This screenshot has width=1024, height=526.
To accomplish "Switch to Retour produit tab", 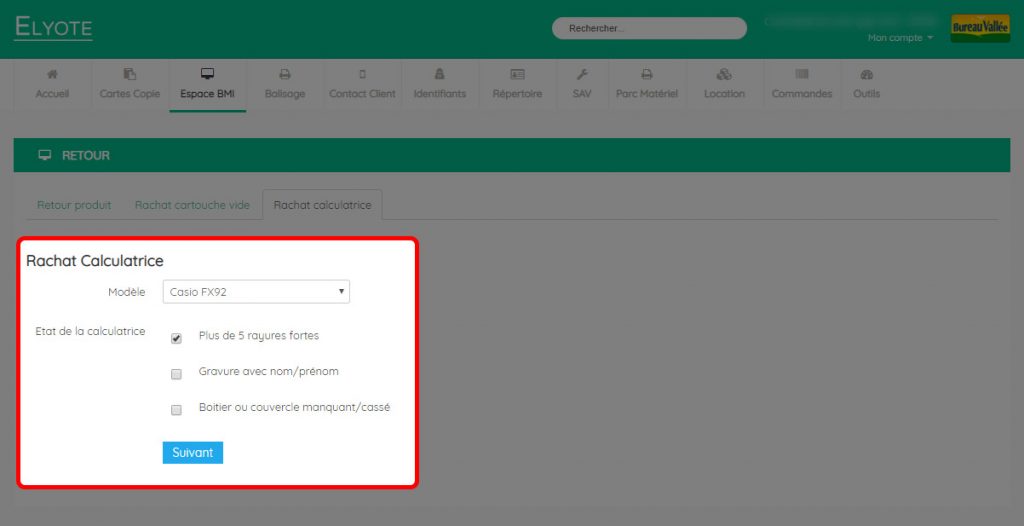I will coord(74,205).
